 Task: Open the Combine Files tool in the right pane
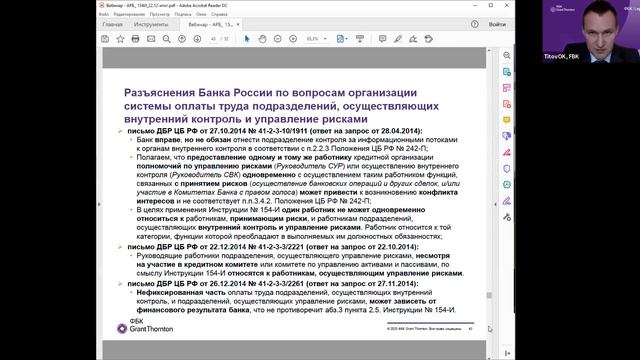coord(507,136)
